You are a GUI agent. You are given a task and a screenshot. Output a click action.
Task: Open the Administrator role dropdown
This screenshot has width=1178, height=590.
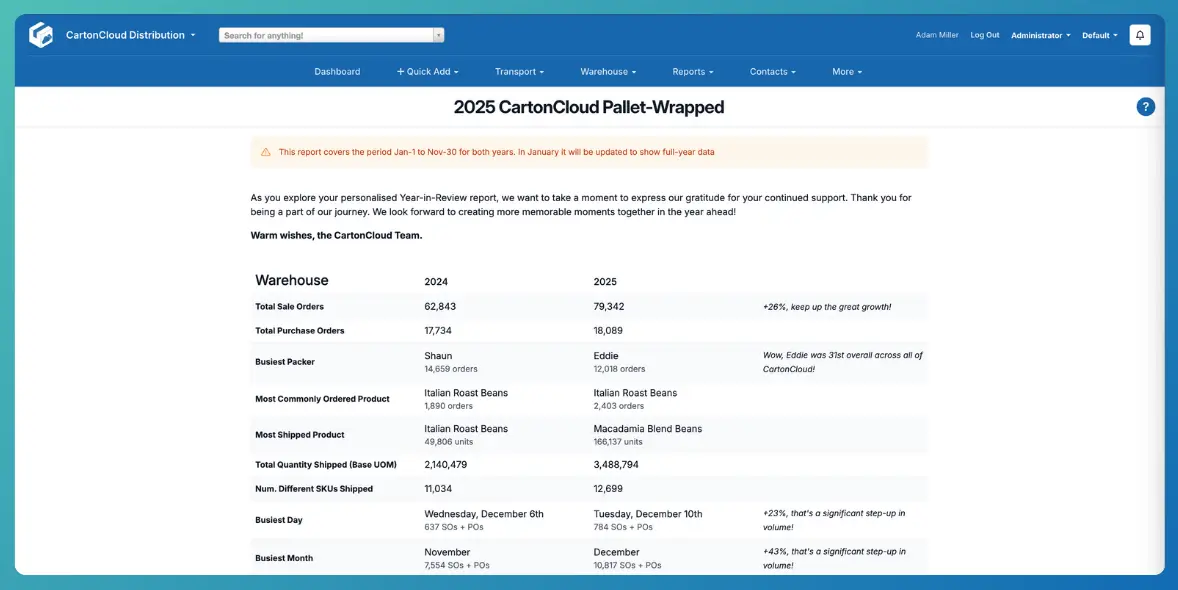[1041, 35]
